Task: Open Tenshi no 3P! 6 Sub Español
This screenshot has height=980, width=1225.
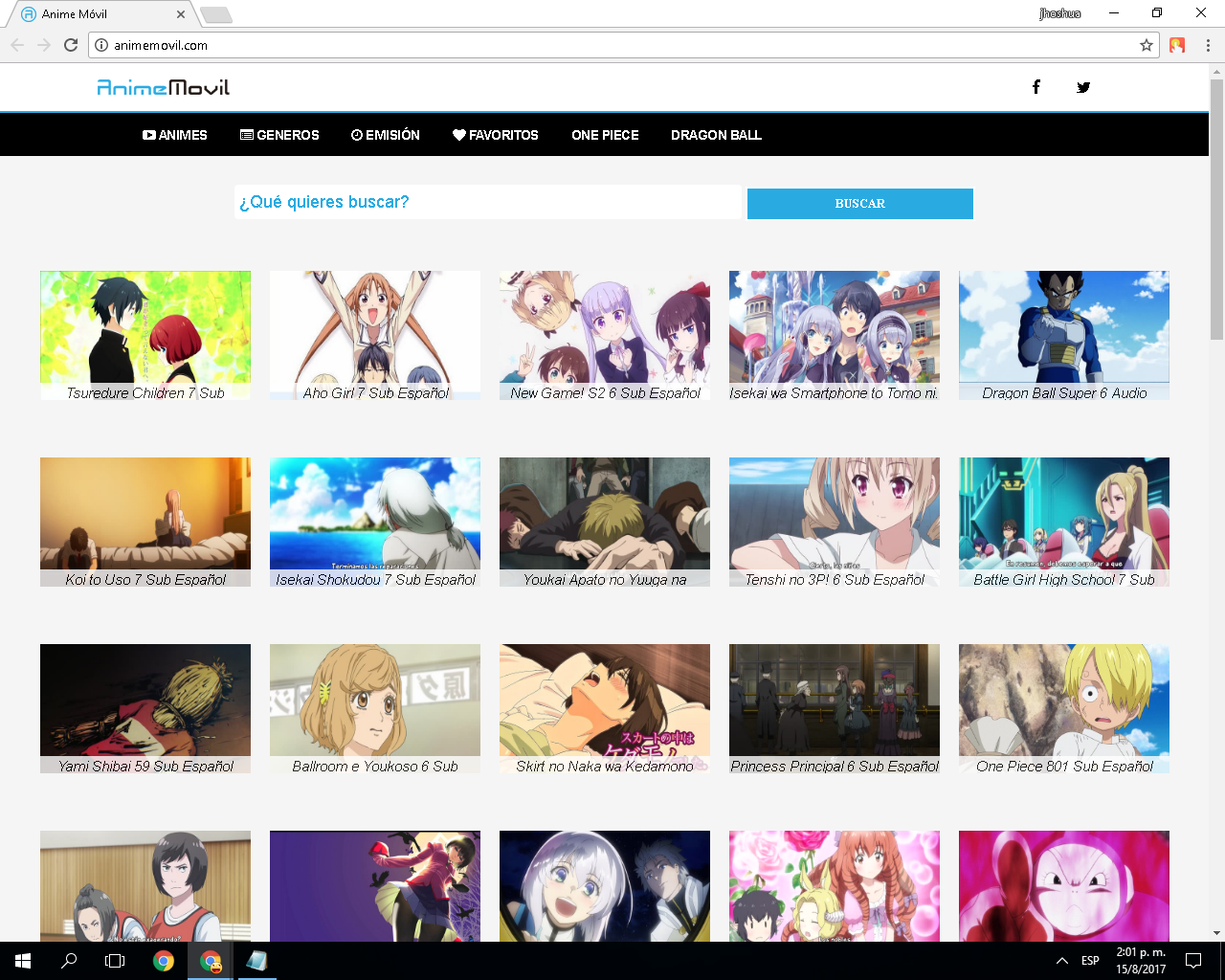Action: click(835, 522)
